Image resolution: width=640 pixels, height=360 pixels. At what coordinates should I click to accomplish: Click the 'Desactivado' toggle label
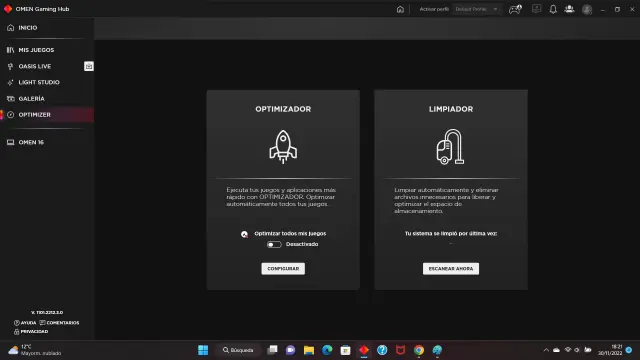click(x=302, y=244)
